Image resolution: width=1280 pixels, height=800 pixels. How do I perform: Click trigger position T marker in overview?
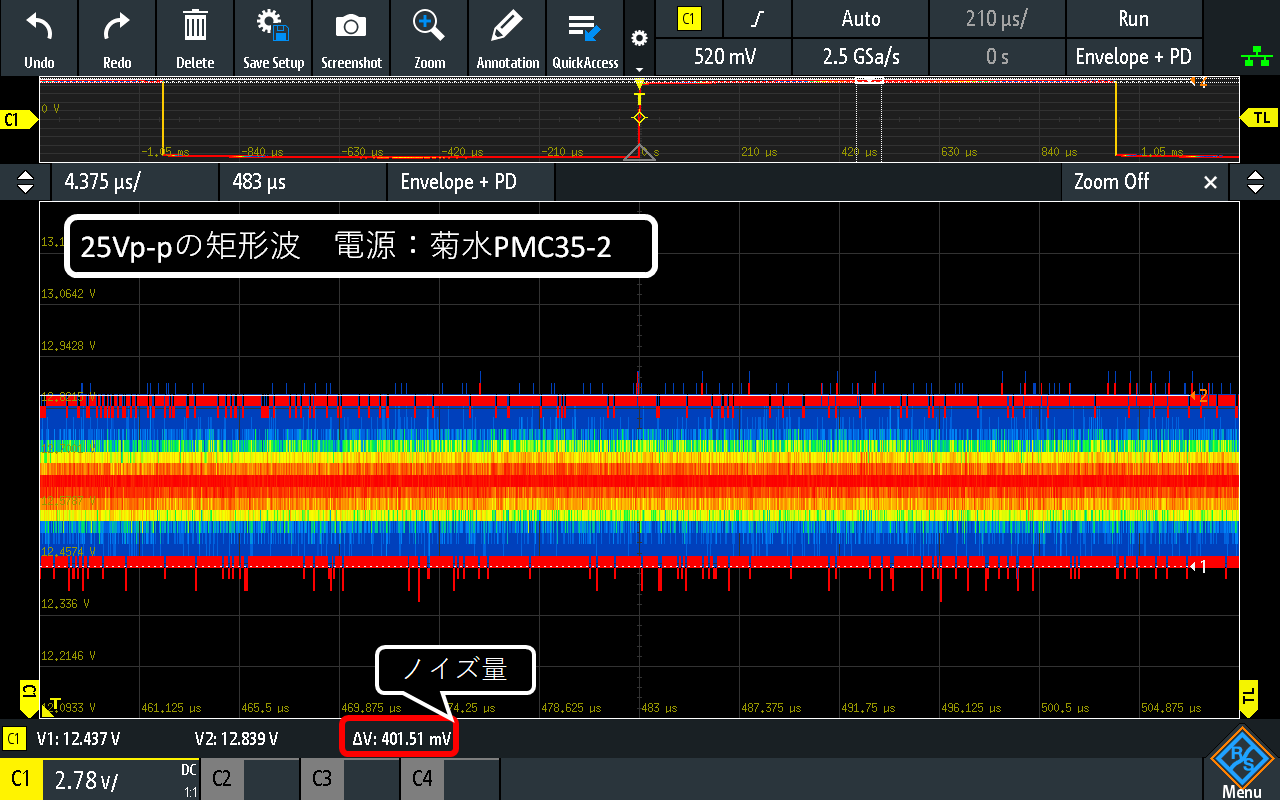[640, 99]
